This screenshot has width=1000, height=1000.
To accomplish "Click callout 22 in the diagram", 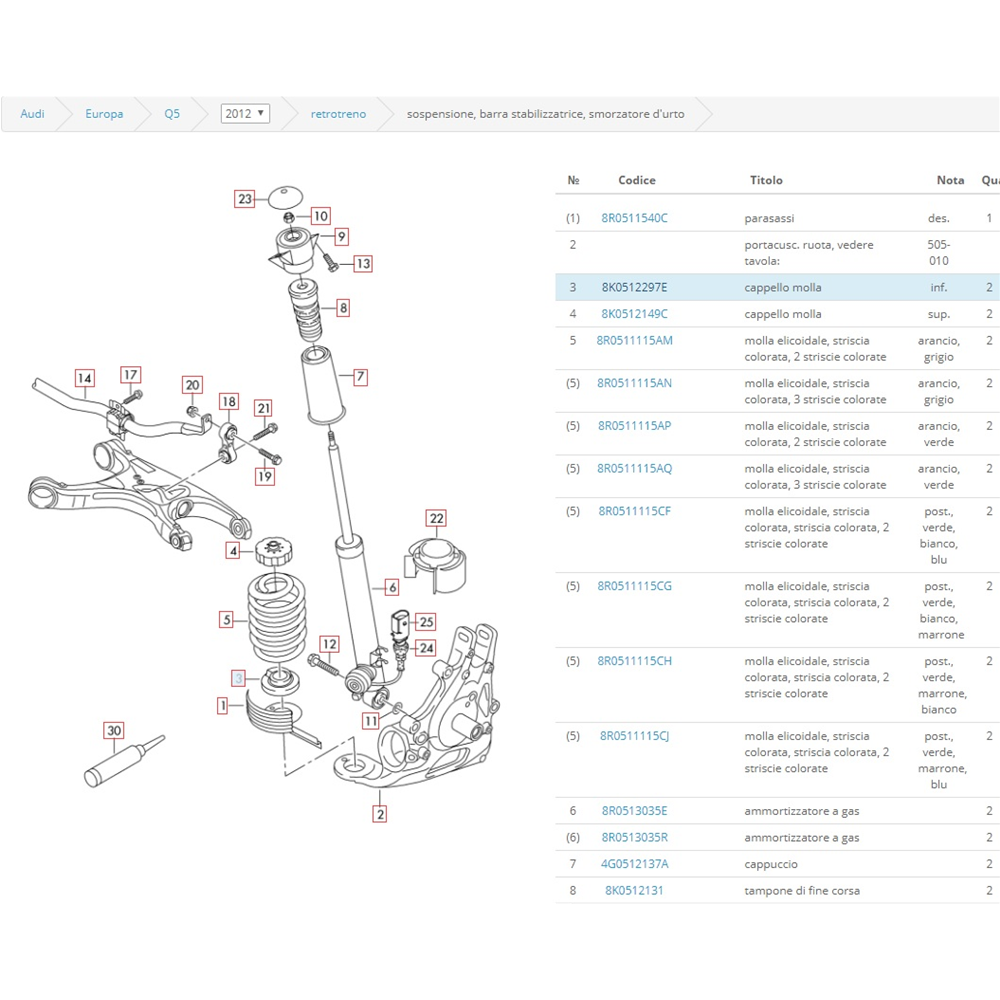I will (436, 518).
